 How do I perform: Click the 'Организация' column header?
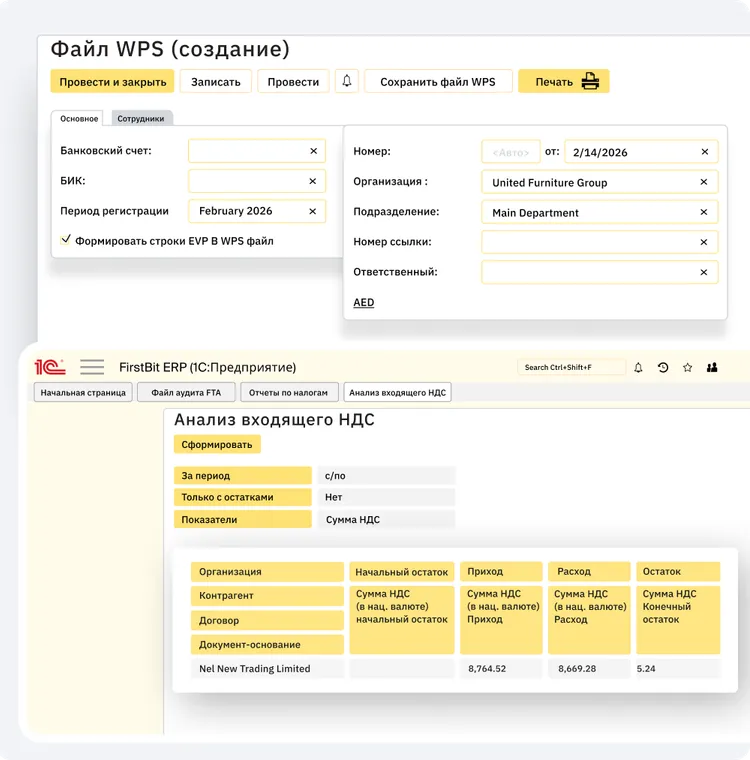pos(267,571)
